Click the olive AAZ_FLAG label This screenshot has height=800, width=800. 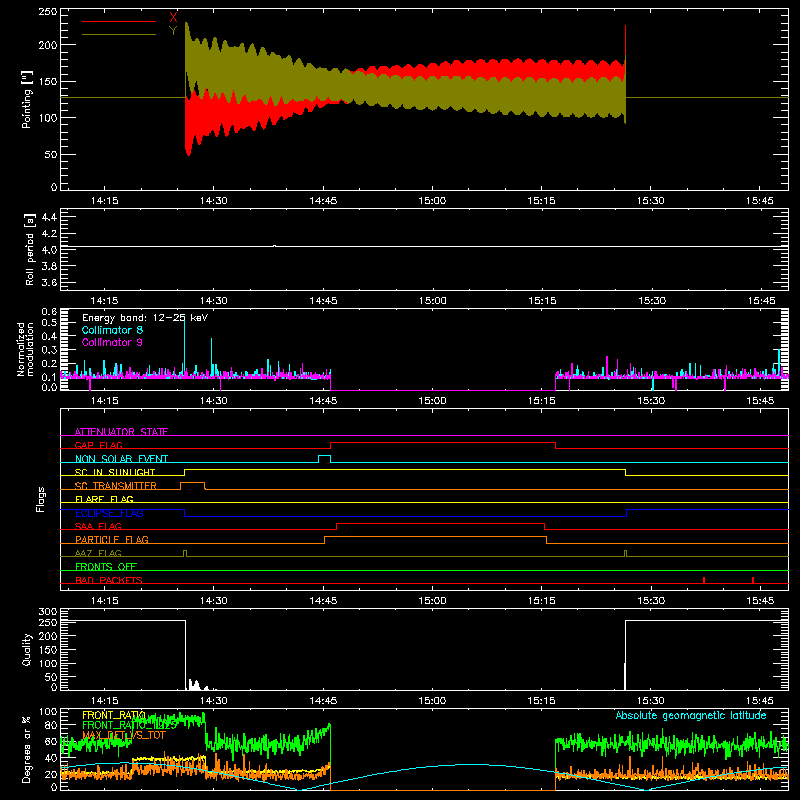point(98,553)
